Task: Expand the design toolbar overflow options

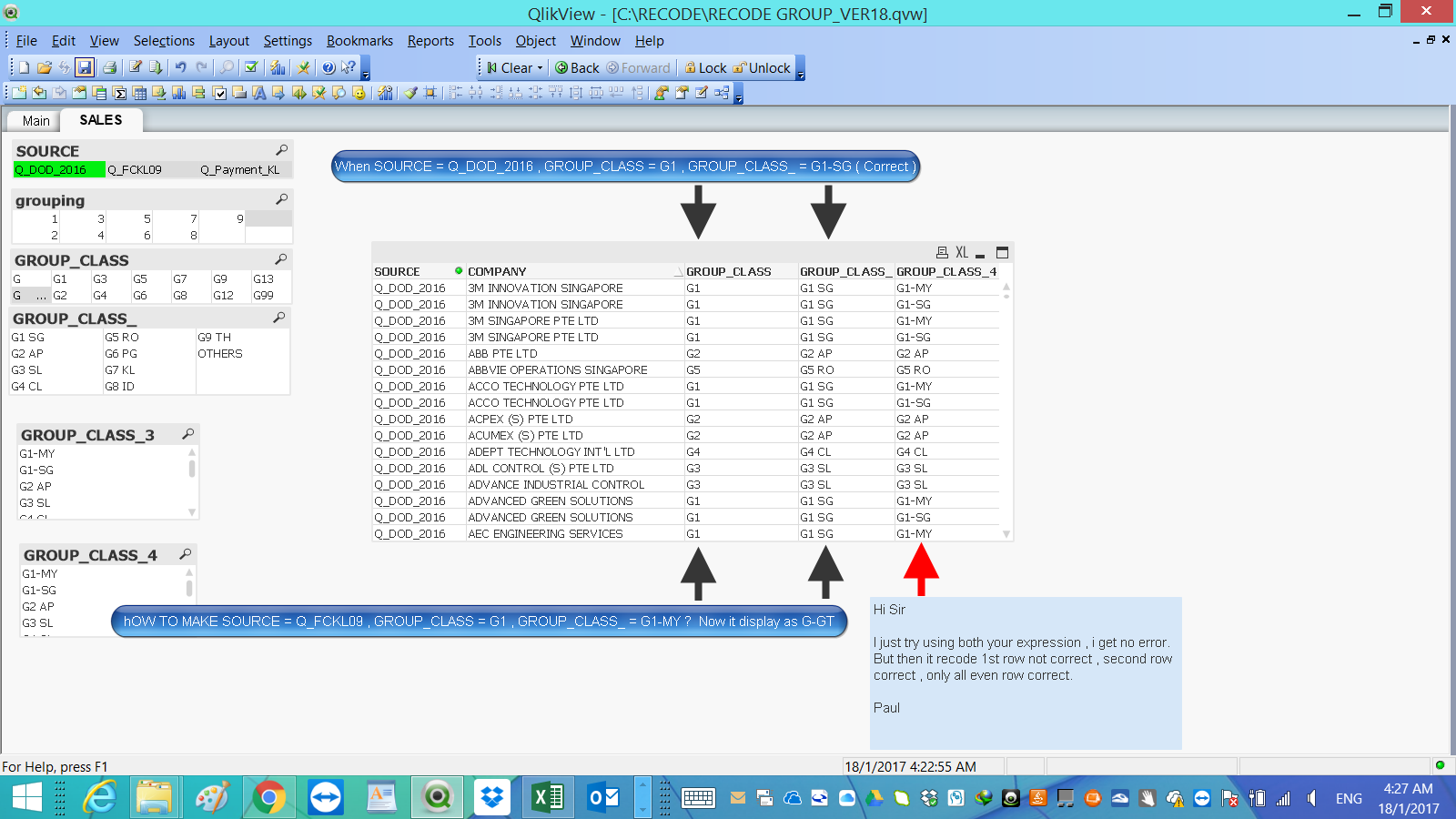Action: pos(739,94)
